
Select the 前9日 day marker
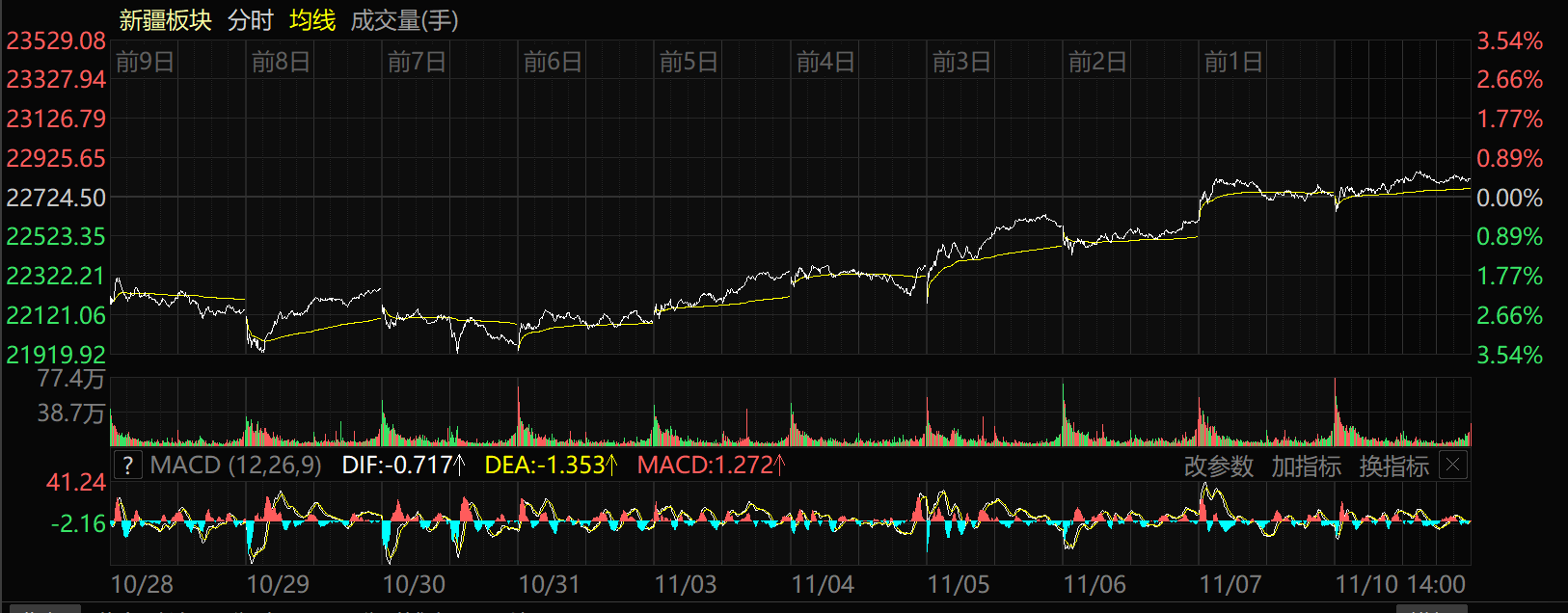[145, 63]
